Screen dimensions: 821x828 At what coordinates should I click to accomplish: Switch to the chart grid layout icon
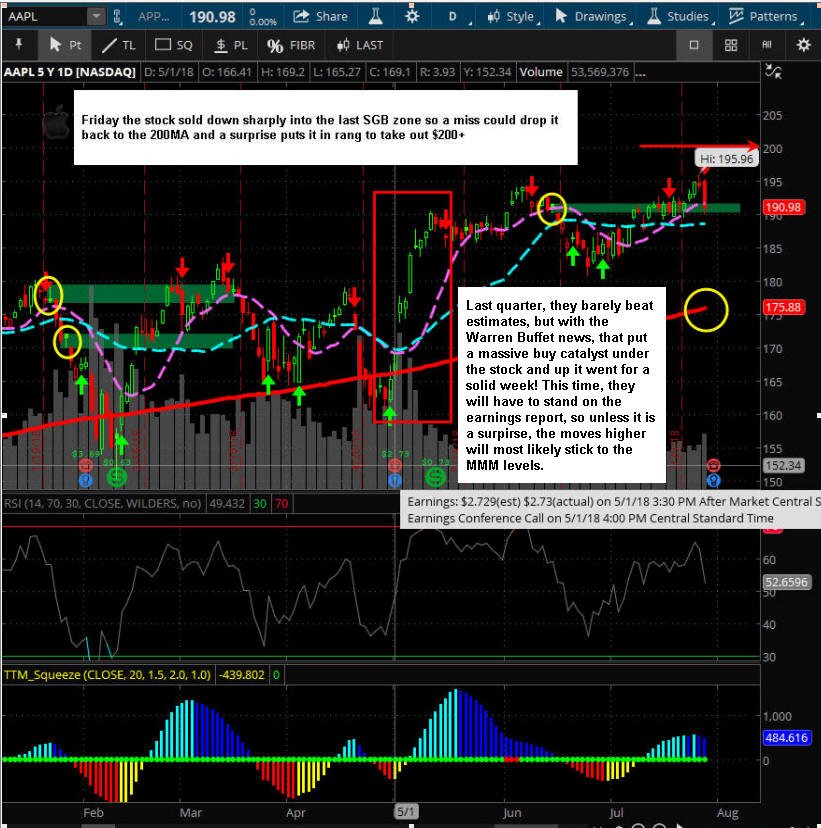click(731, 45)
